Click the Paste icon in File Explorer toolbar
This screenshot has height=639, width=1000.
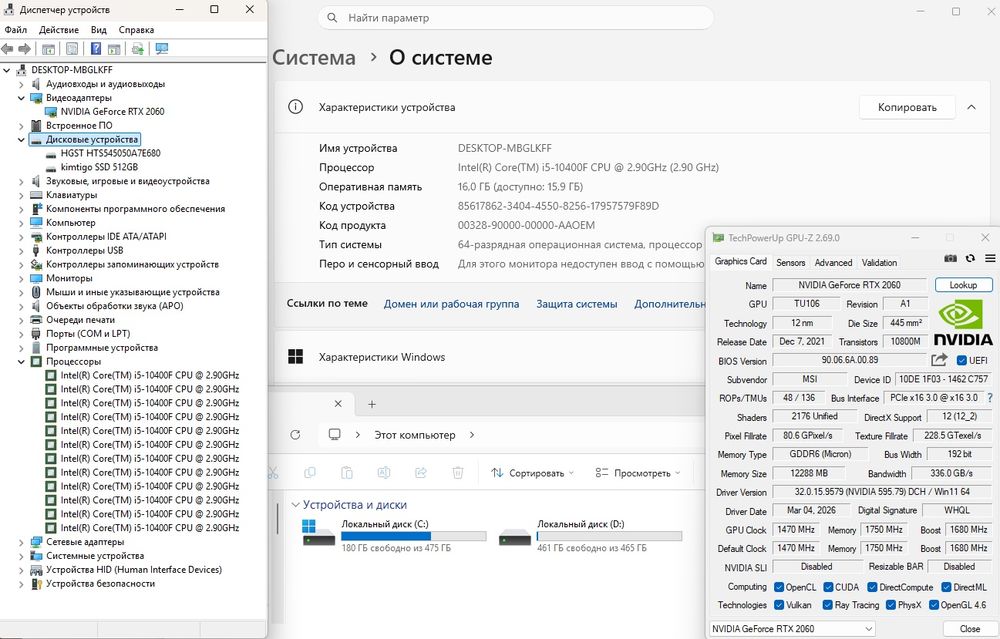pos(347,473)
